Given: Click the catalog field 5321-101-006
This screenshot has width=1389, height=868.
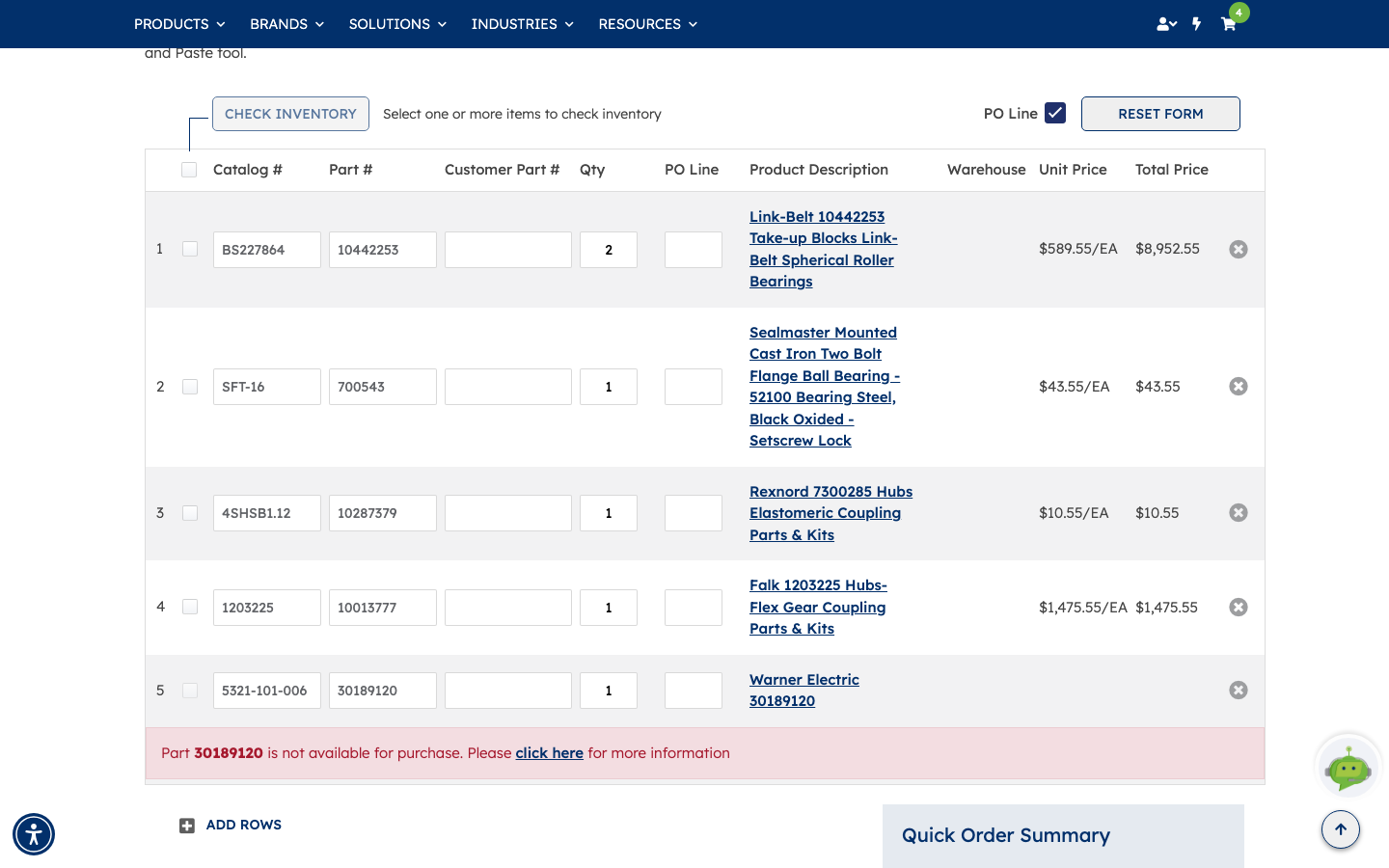Looking at the screenshot, I should point(267,691).
